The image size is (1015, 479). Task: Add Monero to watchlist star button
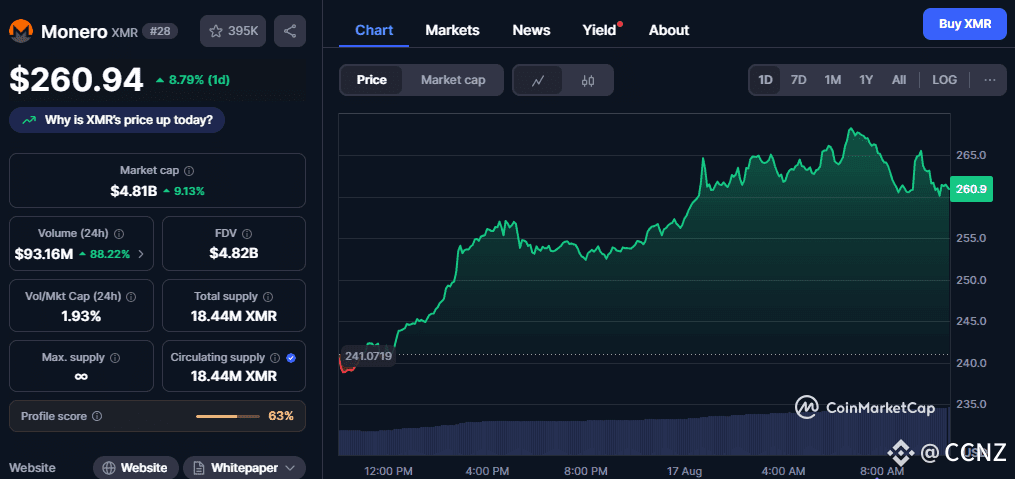233,31
